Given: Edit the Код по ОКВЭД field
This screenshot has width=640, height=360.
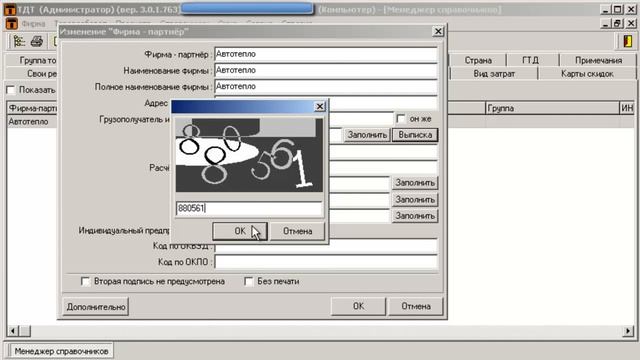Looking at the screenshot, I should click(x=326, y=246).
